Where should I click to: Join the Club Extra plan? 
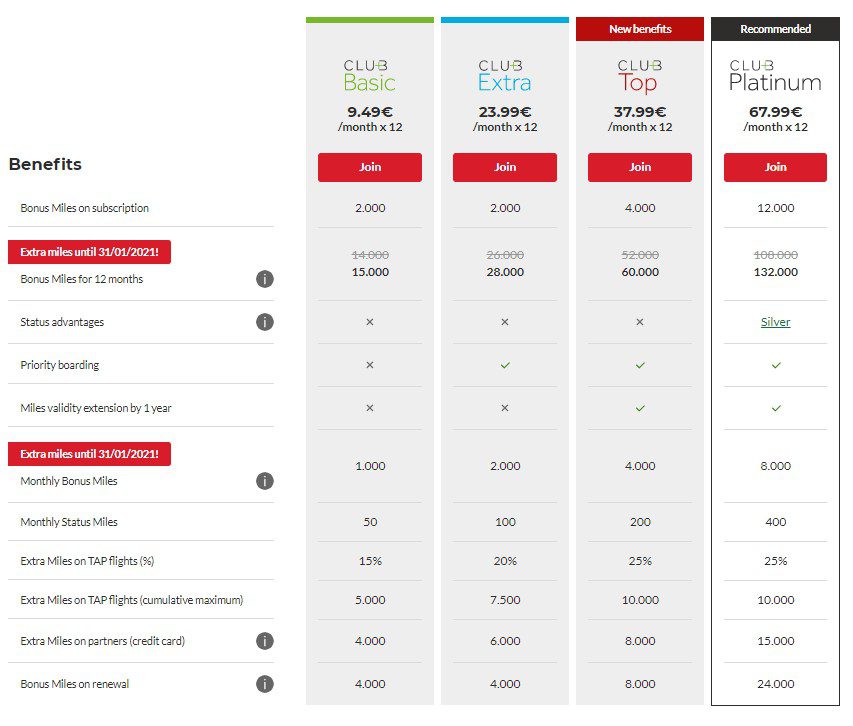pyautogui.click(x=505, y=167)
